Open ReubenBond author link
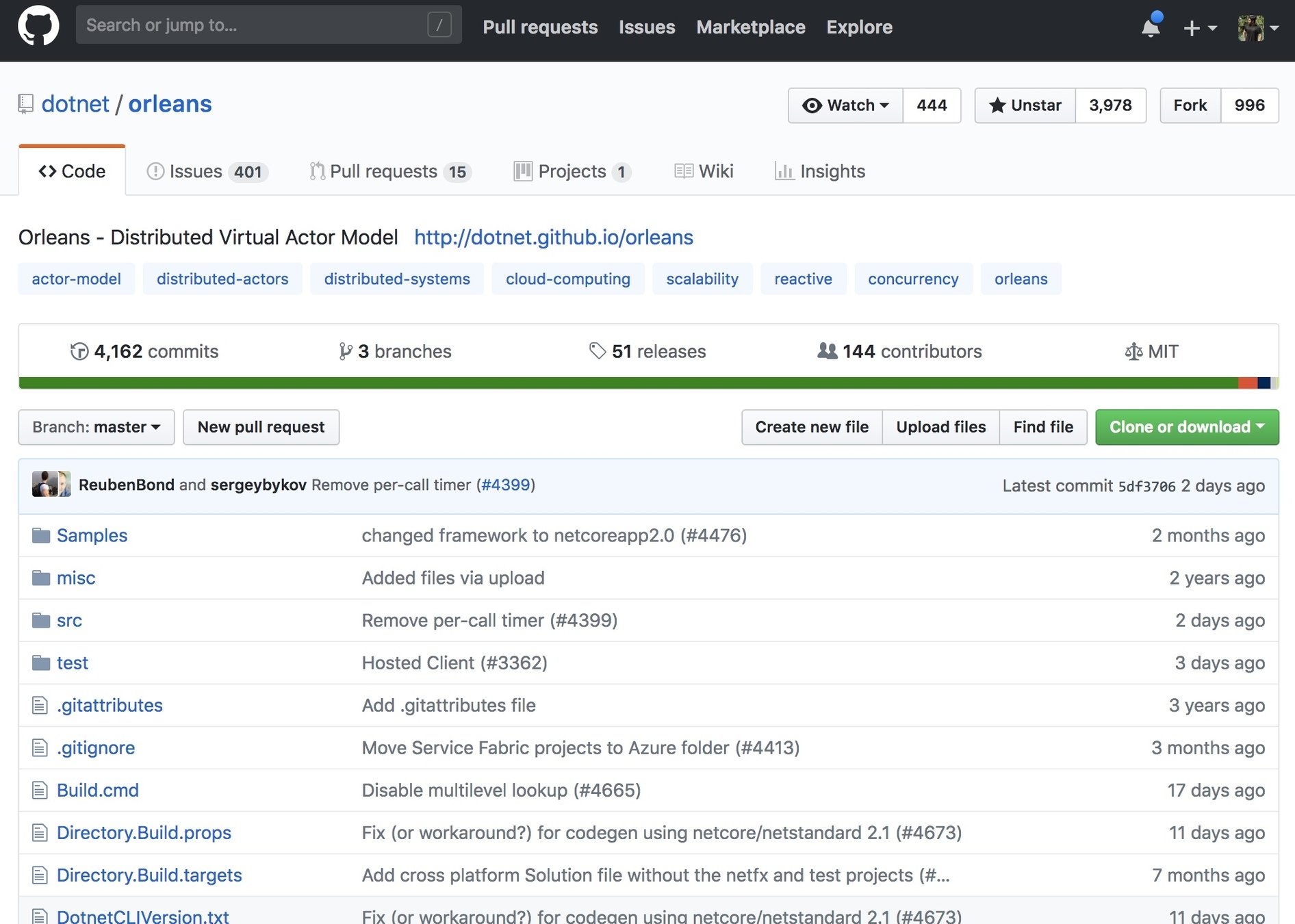The width and height of the screenshot is (1295, 924). (127, 485)
